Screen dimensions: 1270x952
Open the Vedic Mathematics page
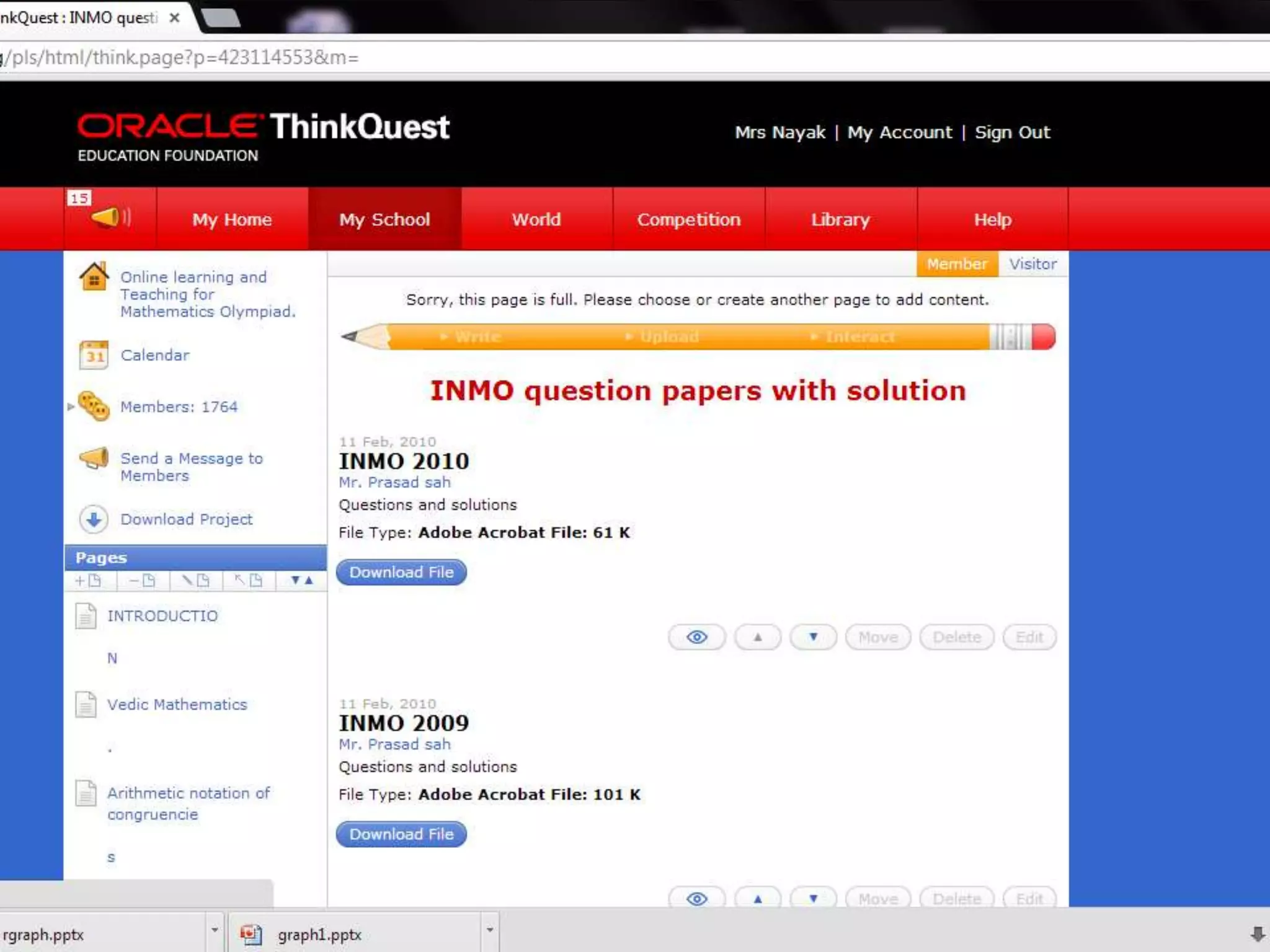coord(177,705)
